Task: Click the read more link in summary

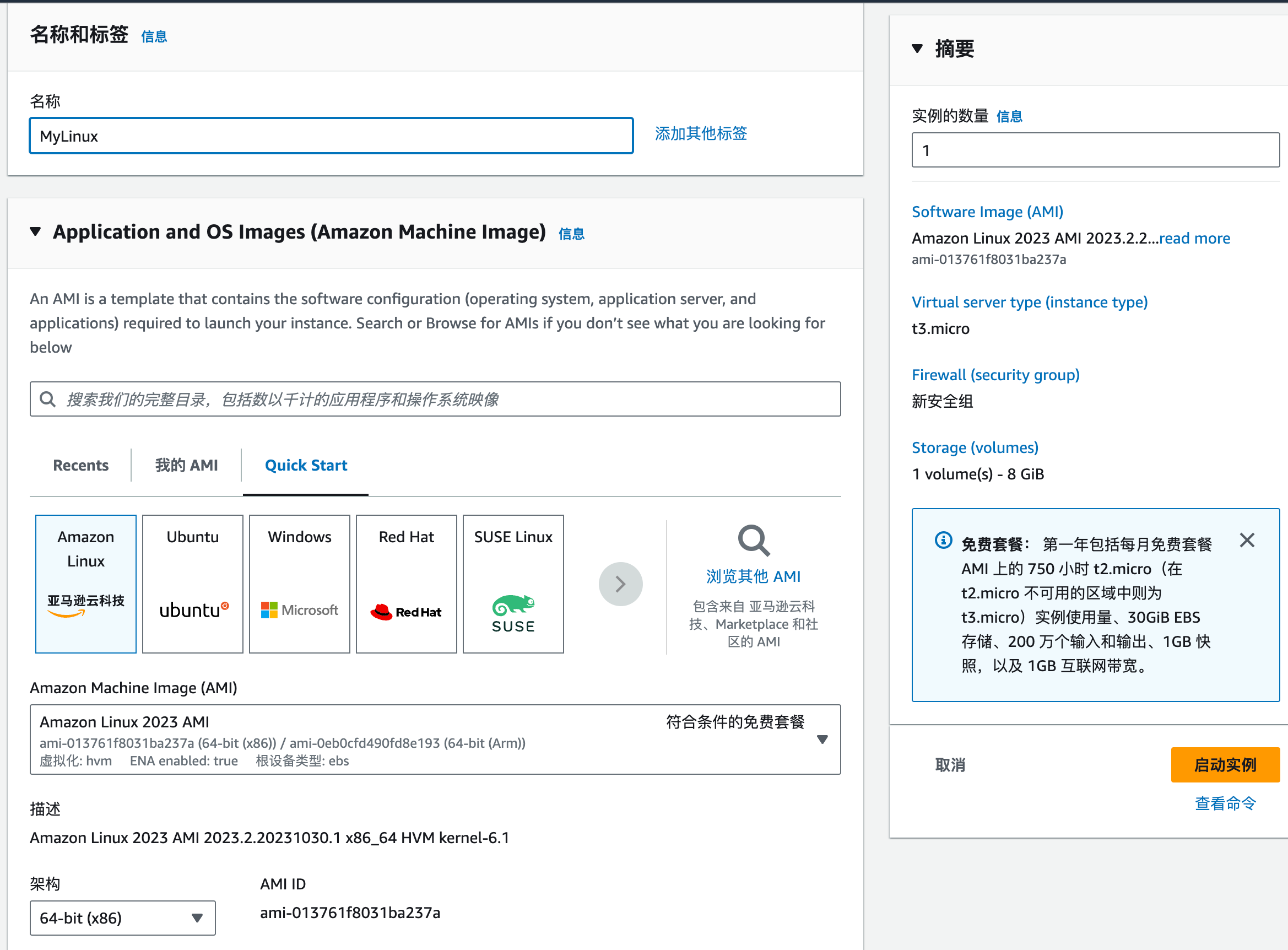Action: click(1194, 238)
